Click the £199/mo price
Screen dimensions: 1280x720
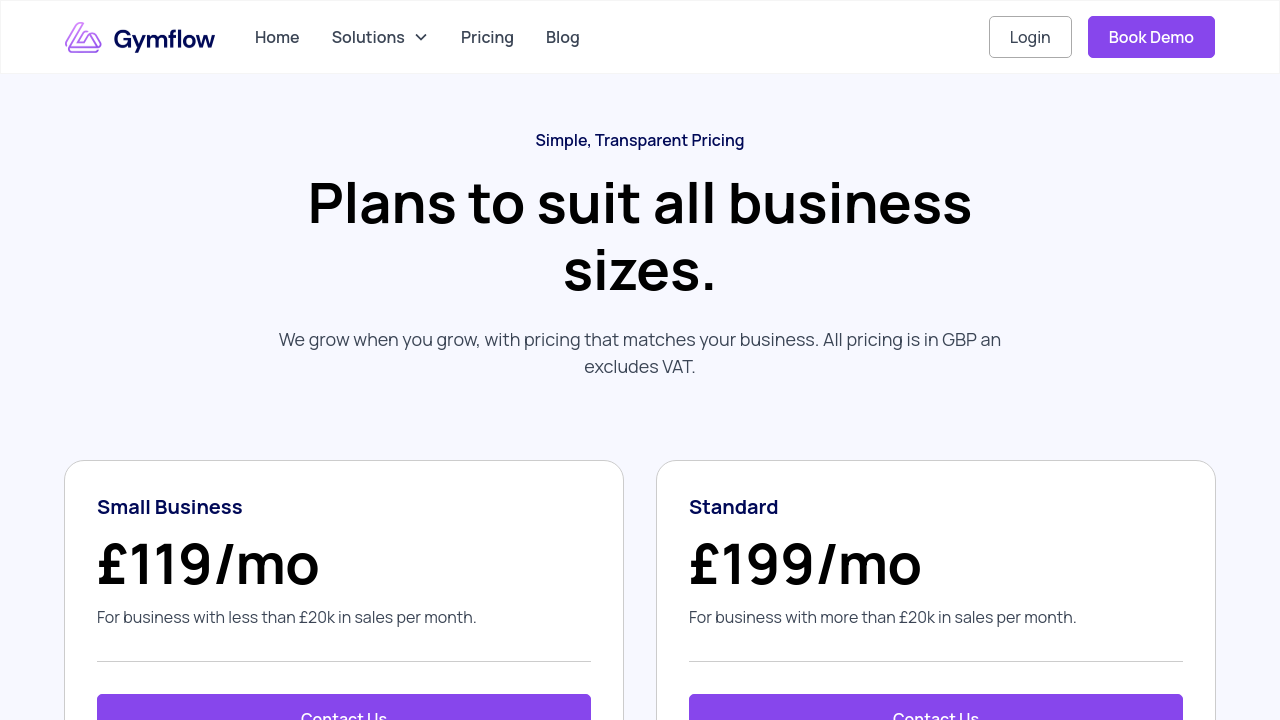(805, 563)
